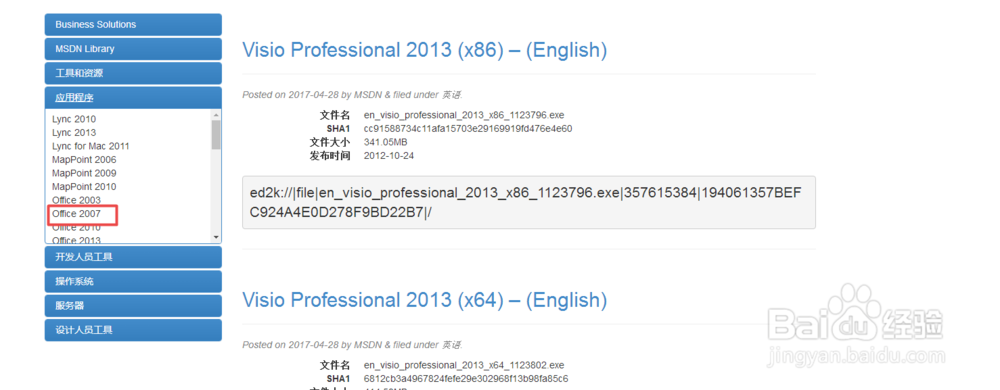Collapse the 应用程序 category
Screen dimensions: 1000x390
133,98
